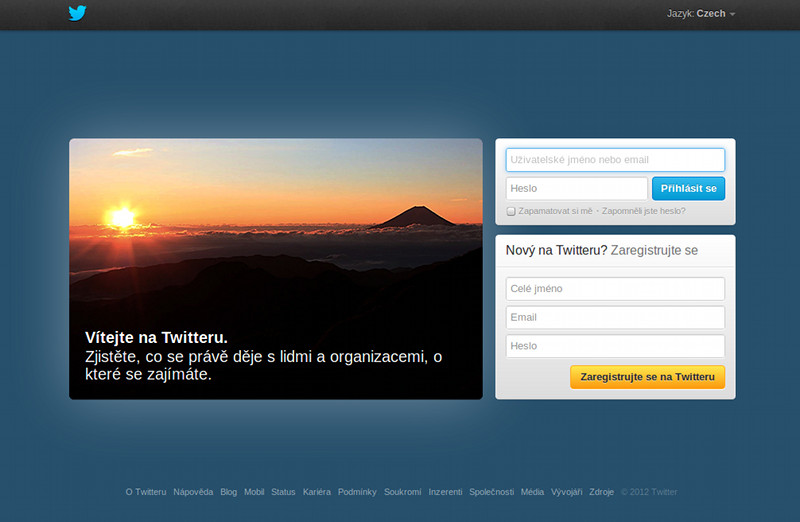The image size is (800, 522).
Task: Click the Přihlásit se button
Action: click(688, 188)
